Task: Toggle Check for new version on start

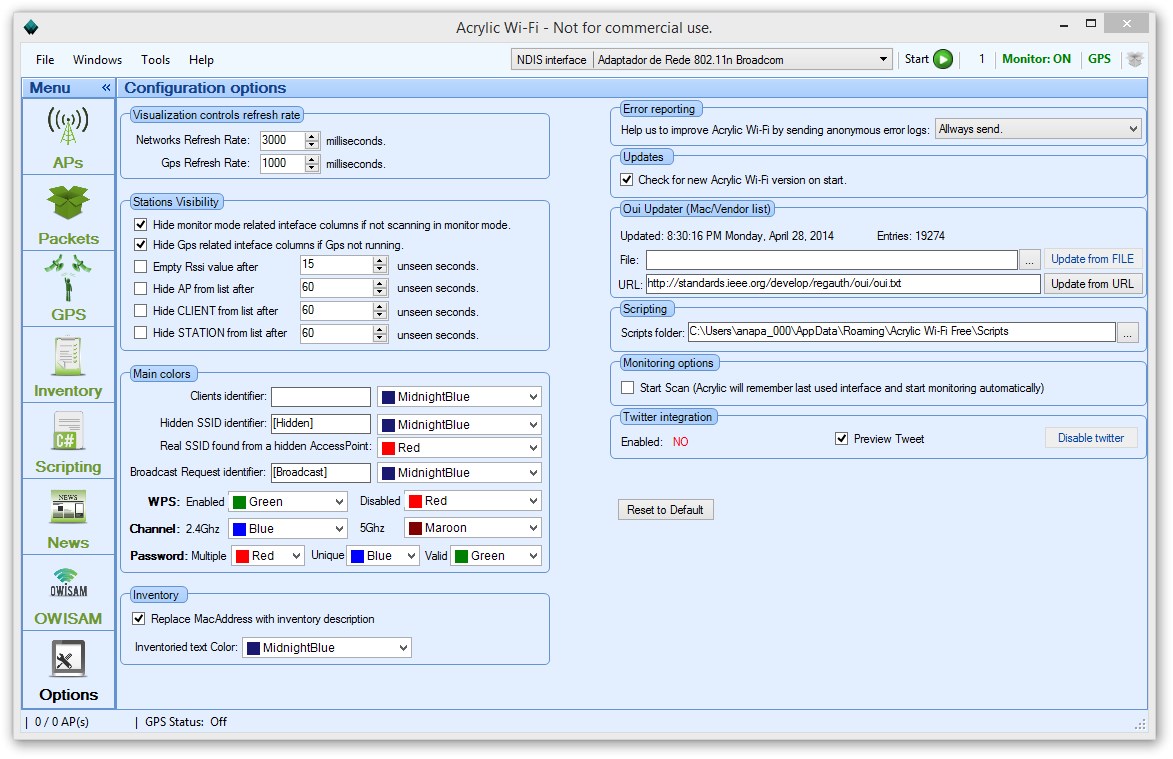Action: [x=627, y=179]
